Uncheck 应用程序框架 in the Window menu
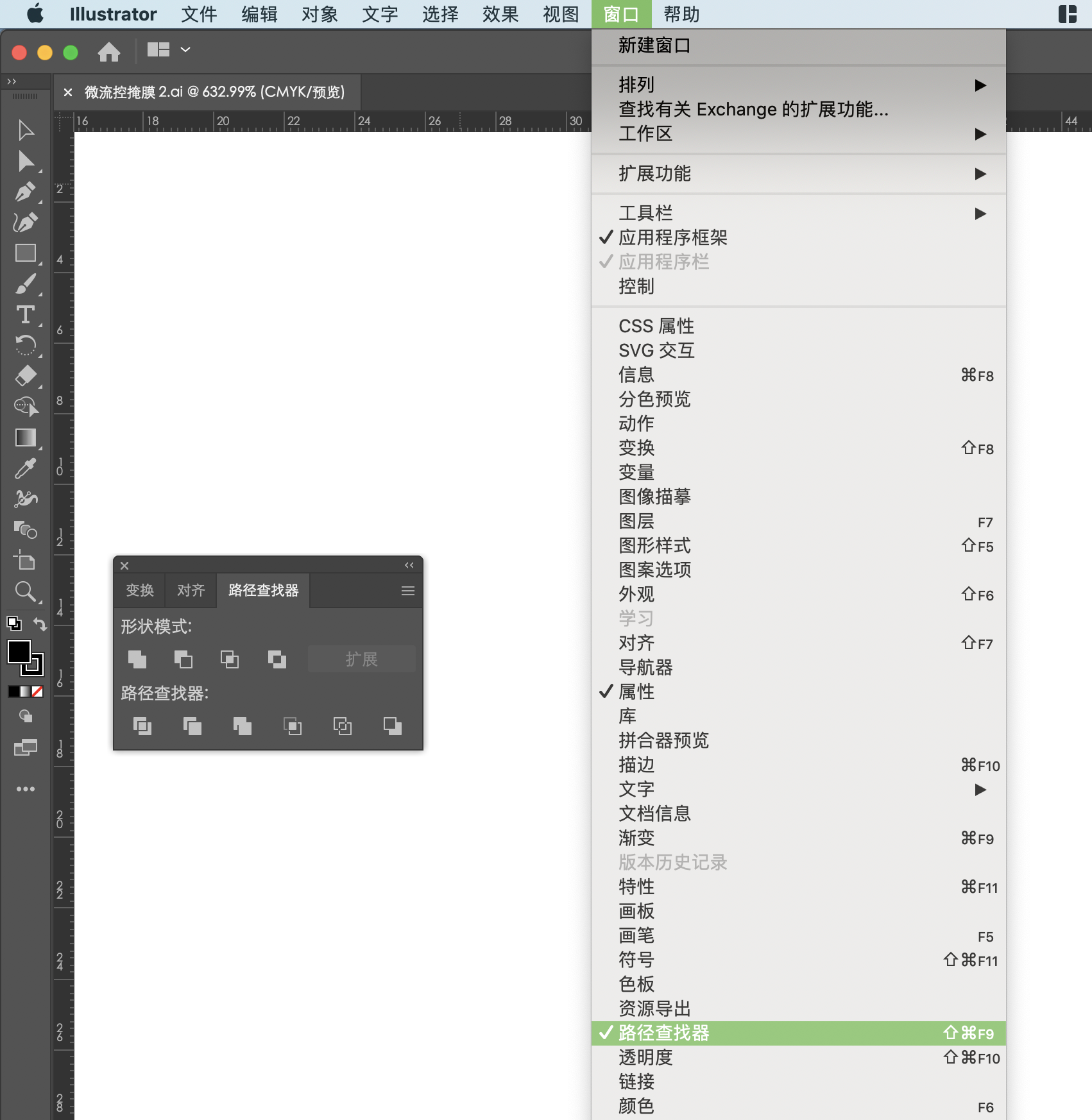The width and height of the screenshot is (1092, 1120). coord(673,238)
